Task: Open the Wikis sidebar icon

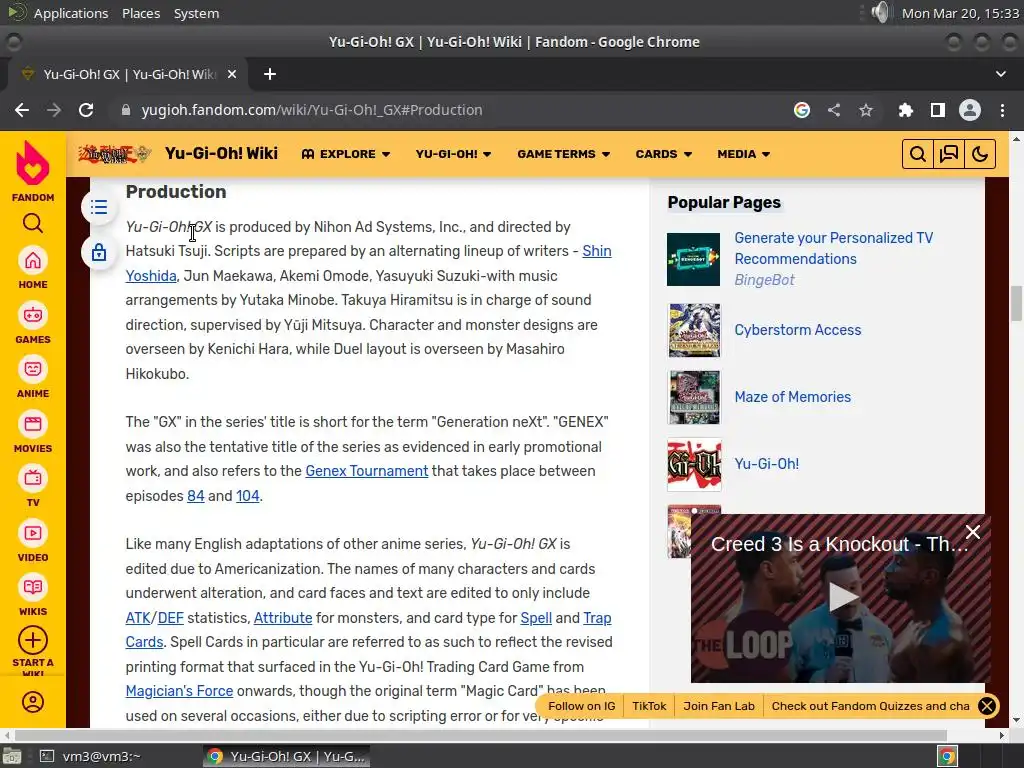Action: pos(33,588)
